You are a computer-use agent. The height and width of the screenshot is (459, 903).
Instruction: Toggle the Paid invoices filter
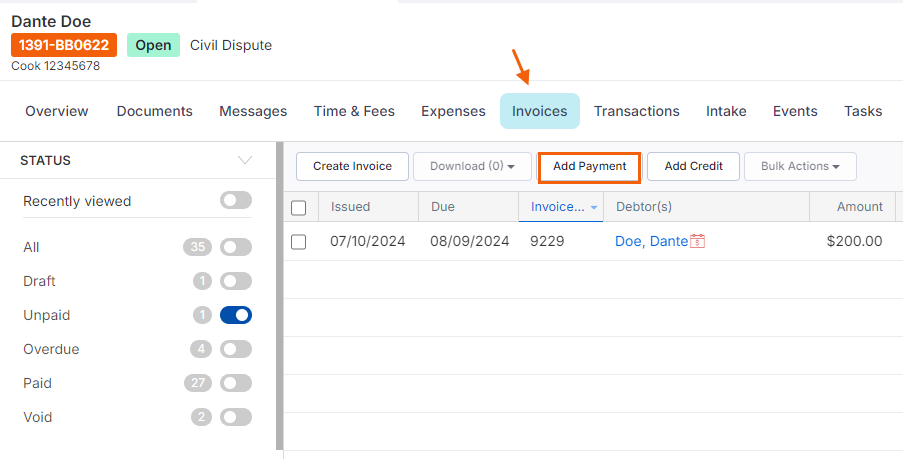(236, 383)
